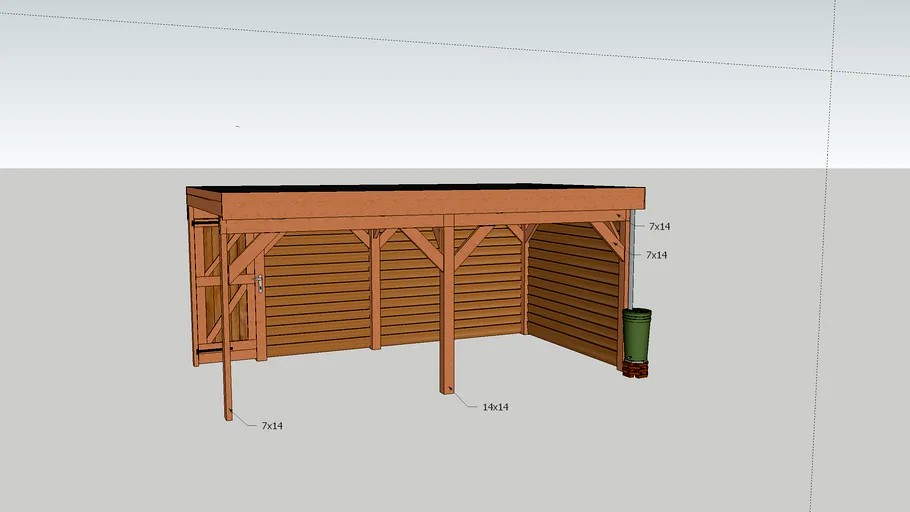Click the silver door handle
The width and height of the screenshot is (910, 512).
259,284
